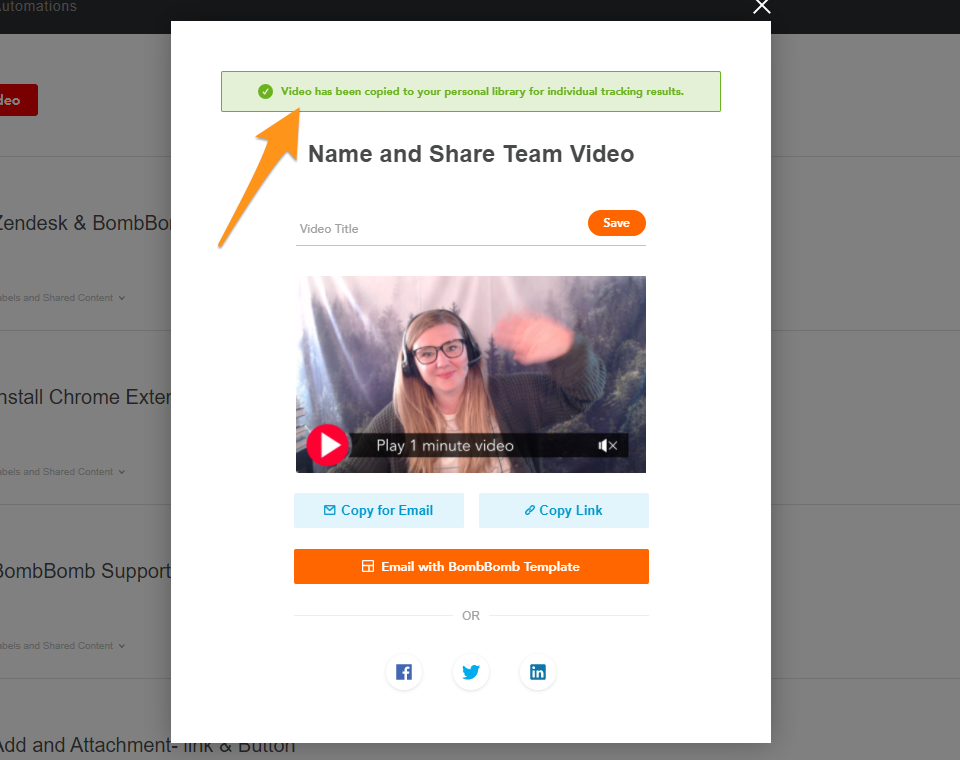Click into the Video Title field
The width and height of the screenshot is (960, 760).
click(x=441, y=229)
